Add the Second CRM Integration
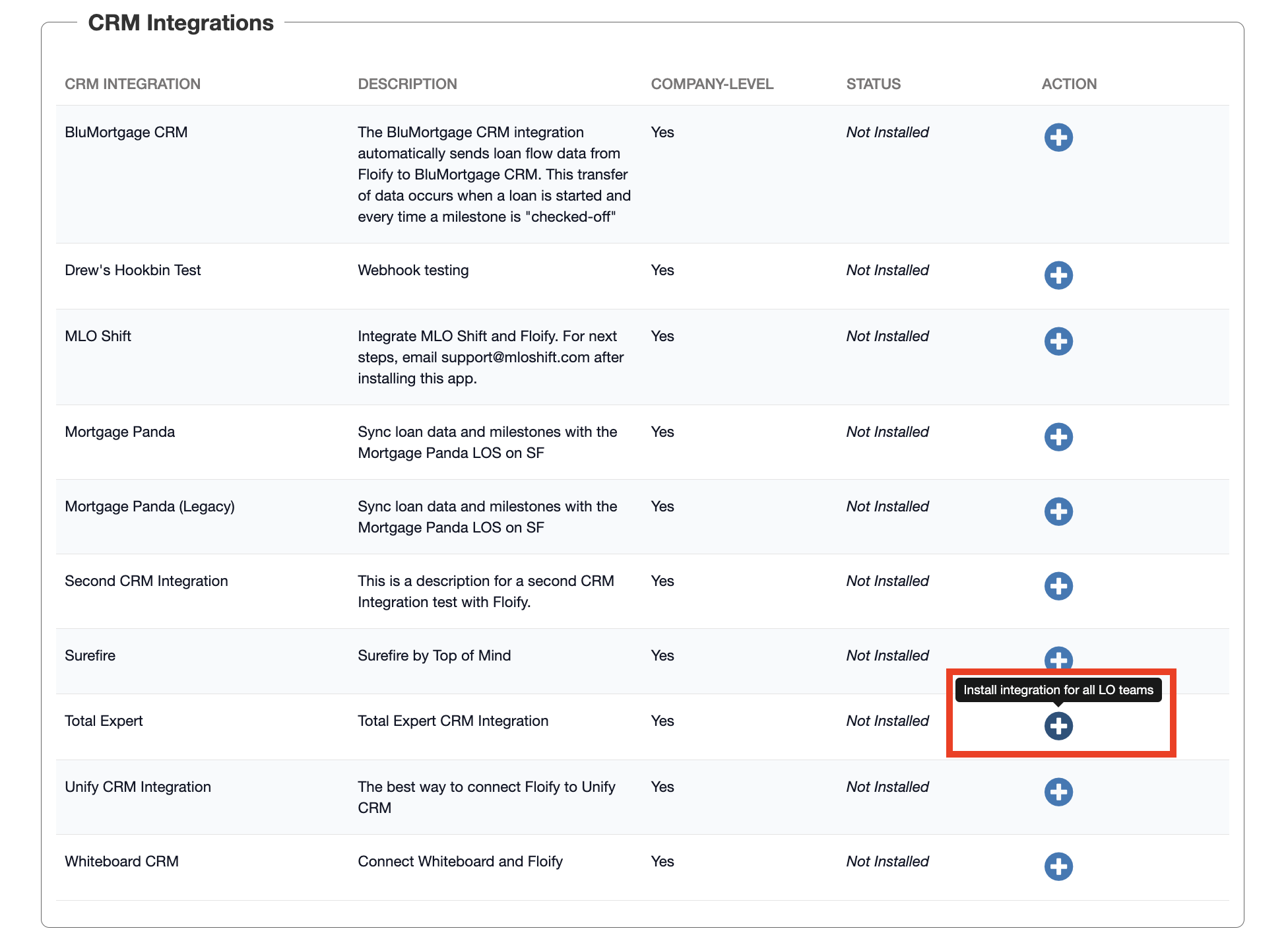1288x941 pixels. point(1058,586)
